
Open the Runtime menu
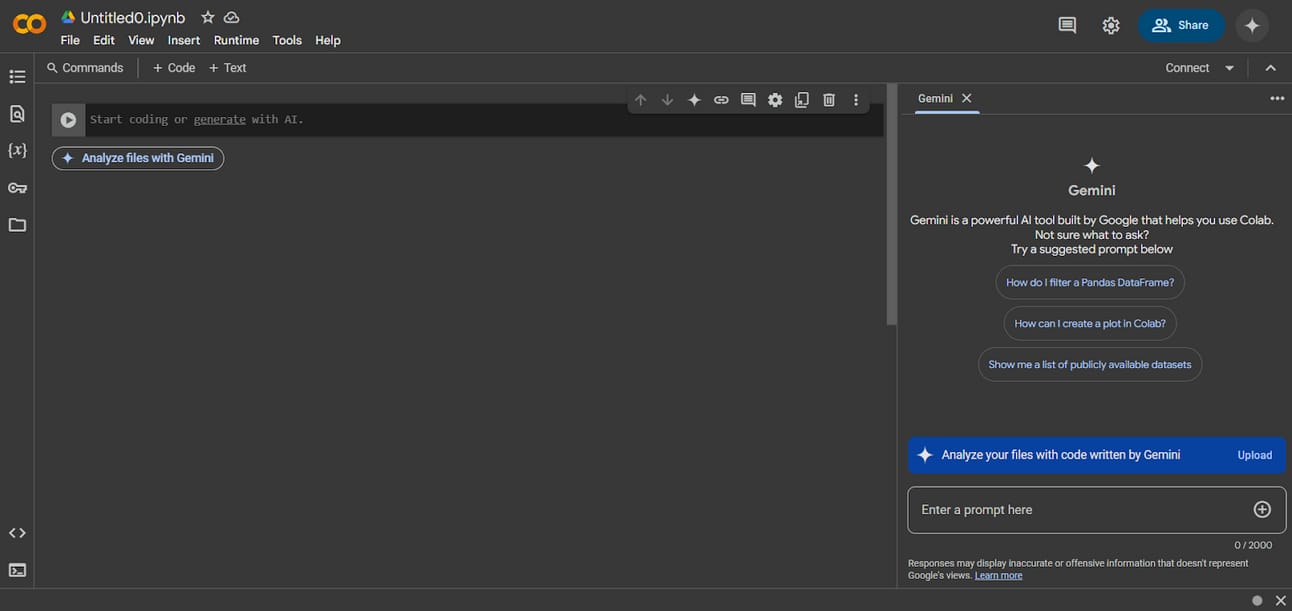(236, 40)
